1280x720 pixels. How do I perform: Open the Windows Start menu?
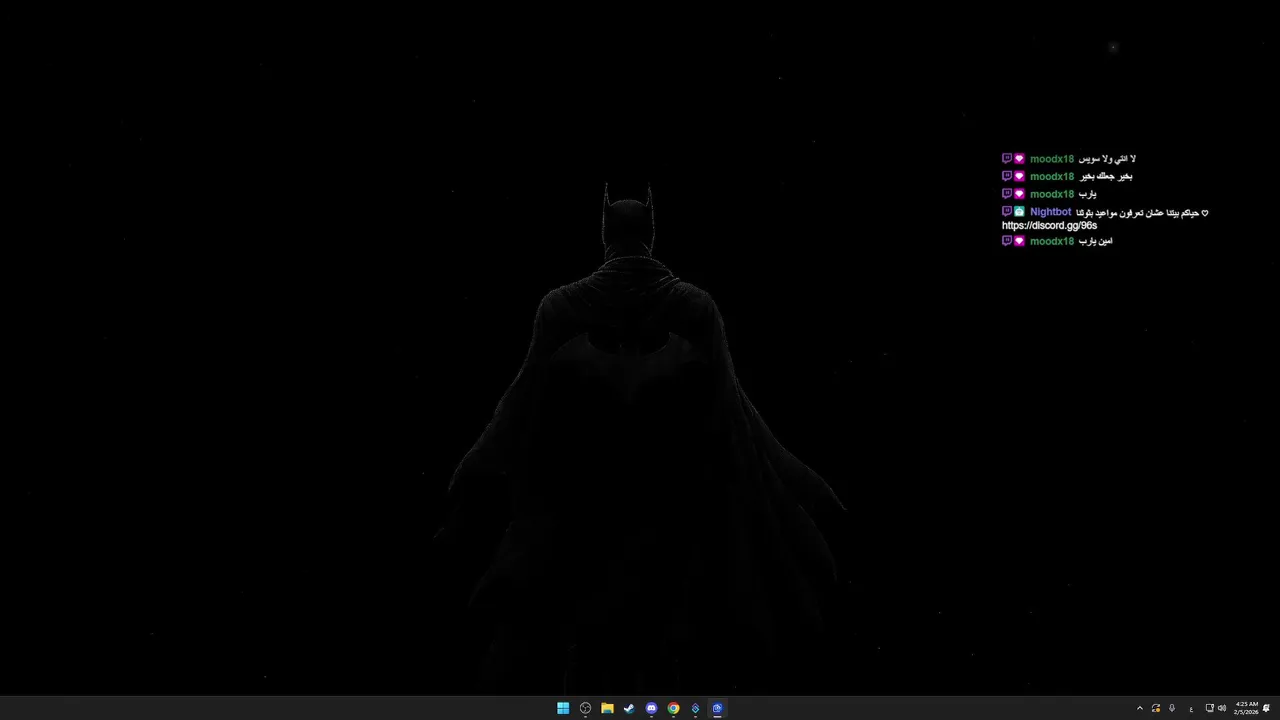coord(563,708)
